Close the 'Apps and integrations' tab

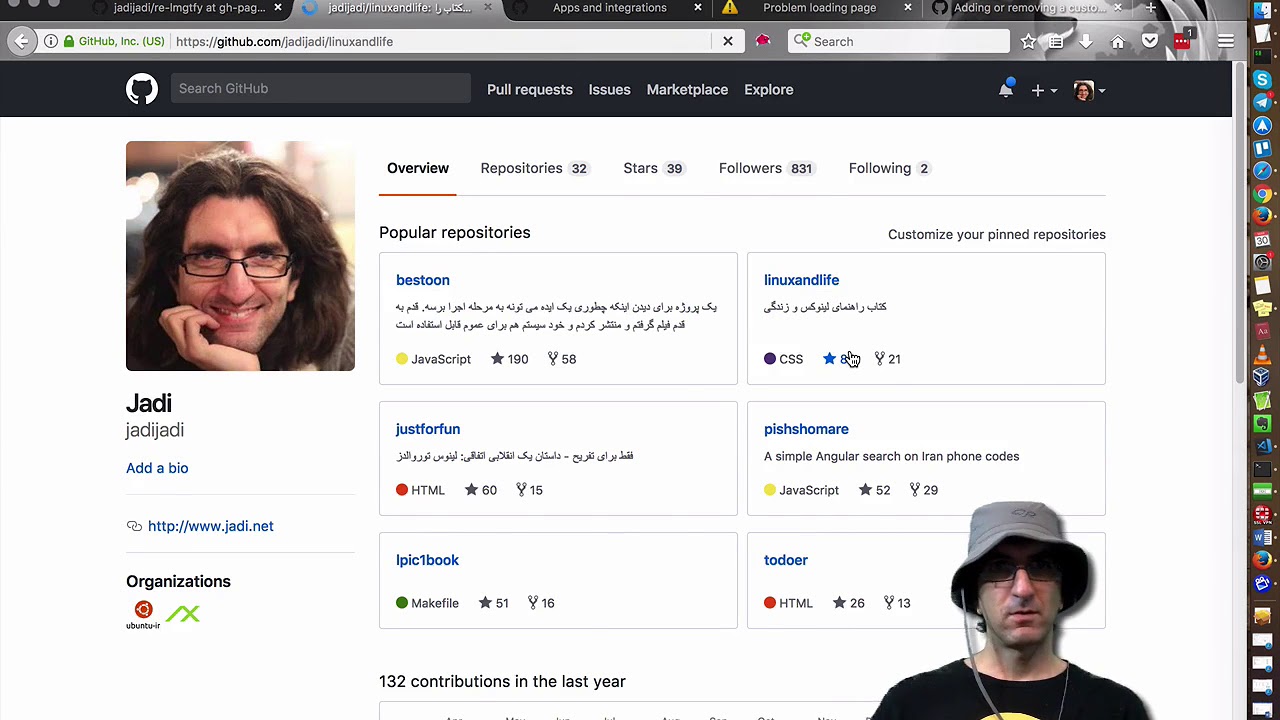point(698,8)
